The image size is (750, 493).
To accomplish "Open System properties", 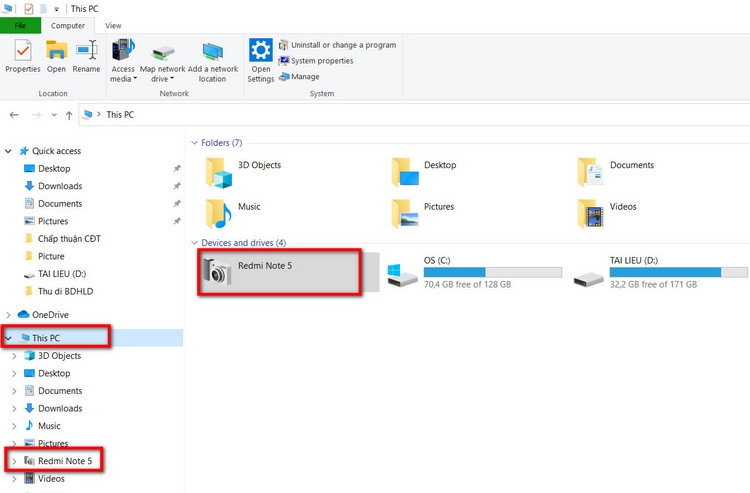I will [x=316, y=61].
